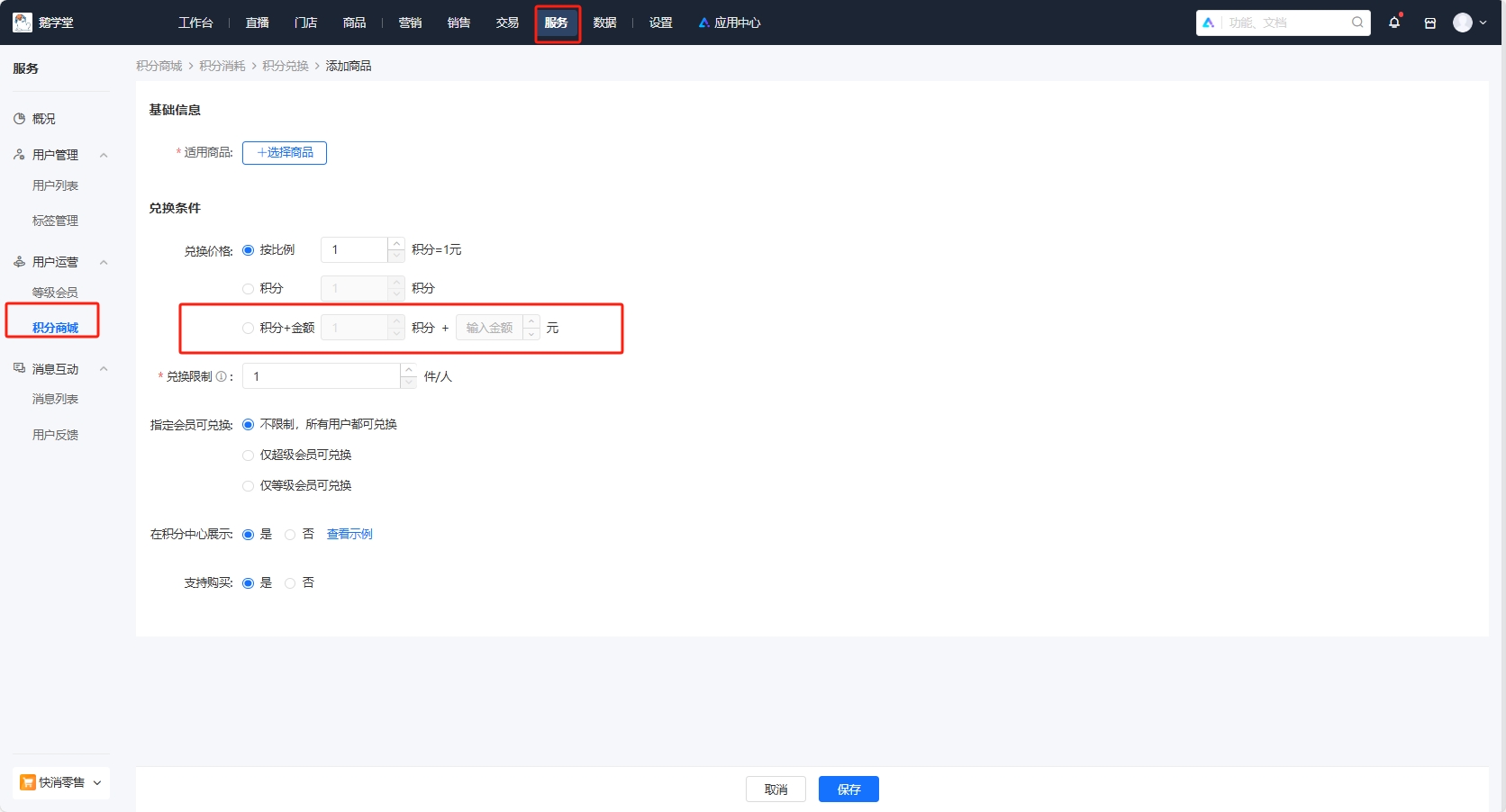Click the search magnifier icon

tap(1357, 23)
